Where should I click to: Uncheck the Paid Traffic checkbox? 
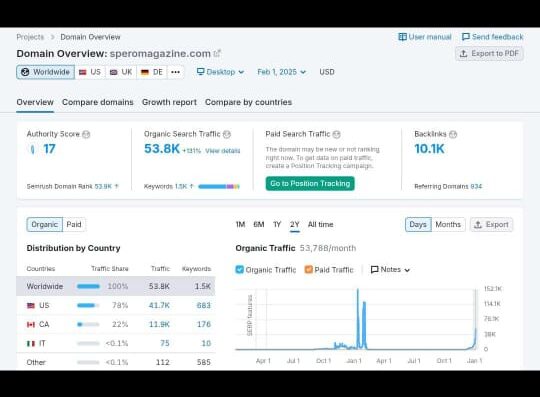[x=309, y=269]
